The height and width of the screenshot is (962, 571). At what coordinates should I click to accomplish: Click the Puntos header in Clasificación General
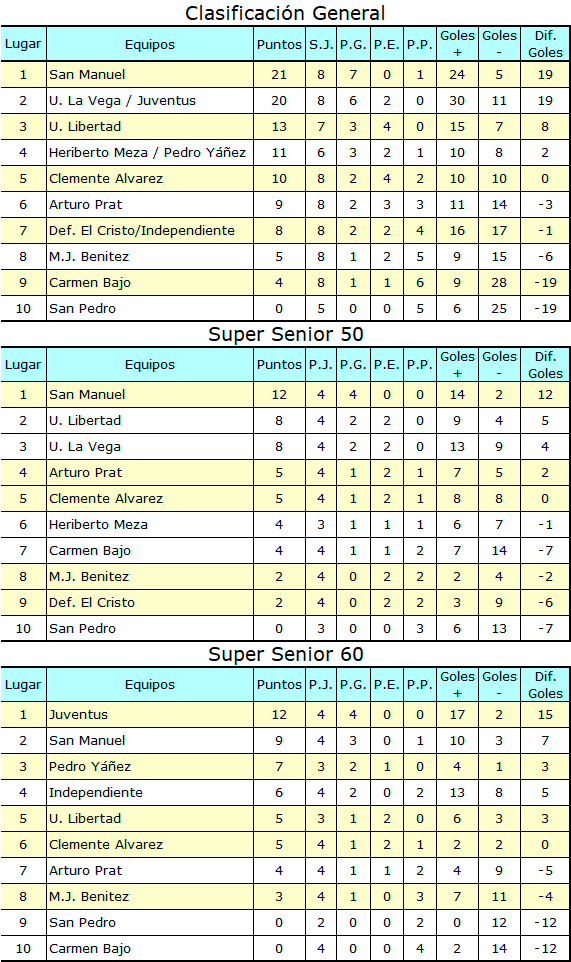pyautogui.click(x=279, y=44)
